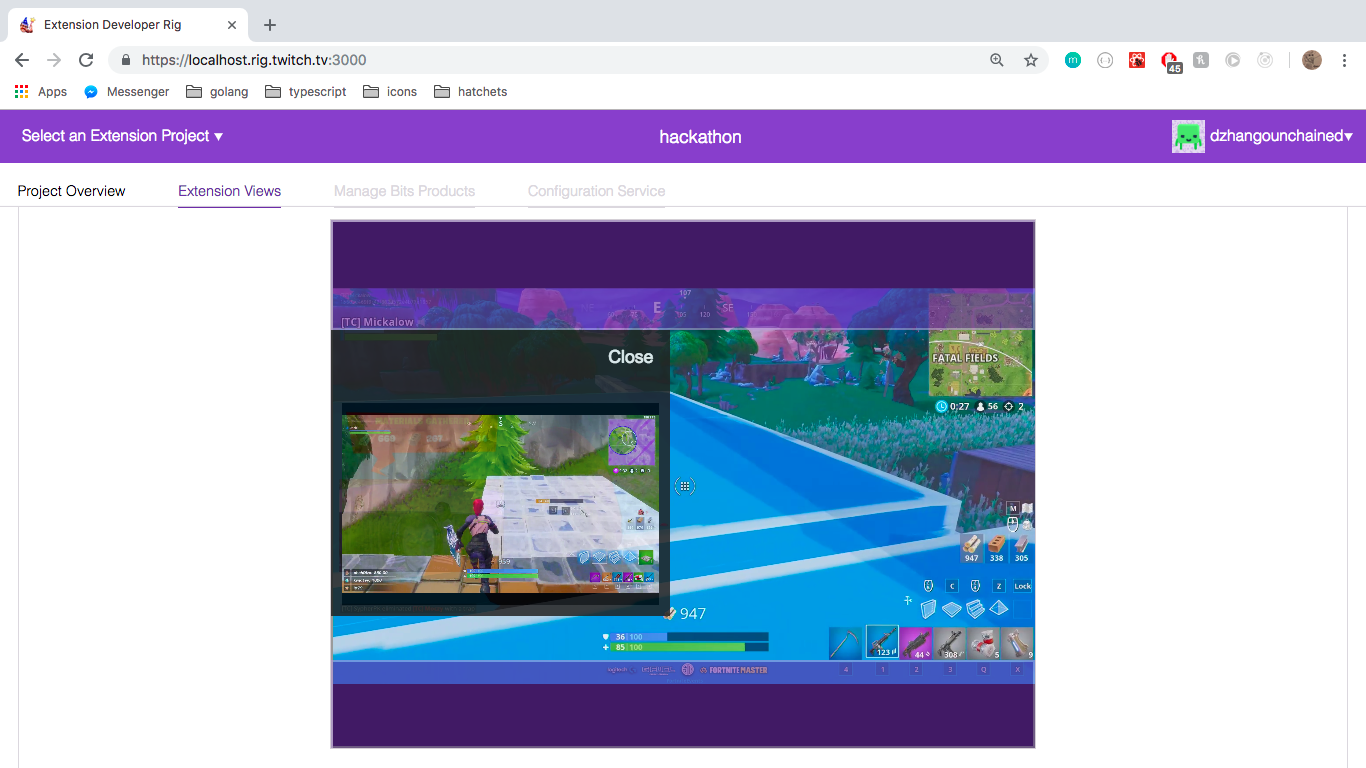
Task: Click the hackathon project title
Action: (700, 137)
